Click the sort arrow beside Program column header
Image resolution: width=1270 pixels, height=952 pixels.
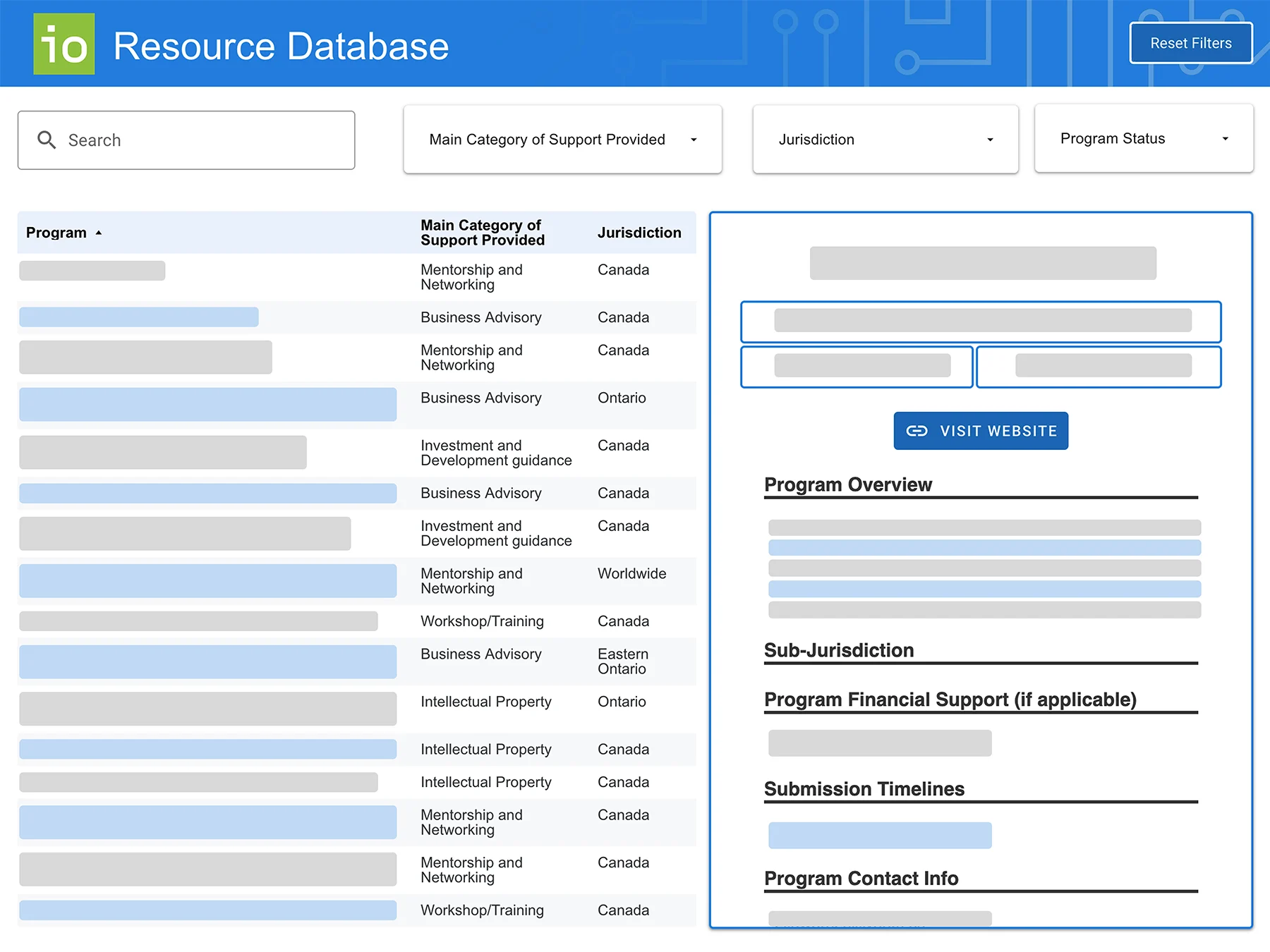(x=99, y=232)
